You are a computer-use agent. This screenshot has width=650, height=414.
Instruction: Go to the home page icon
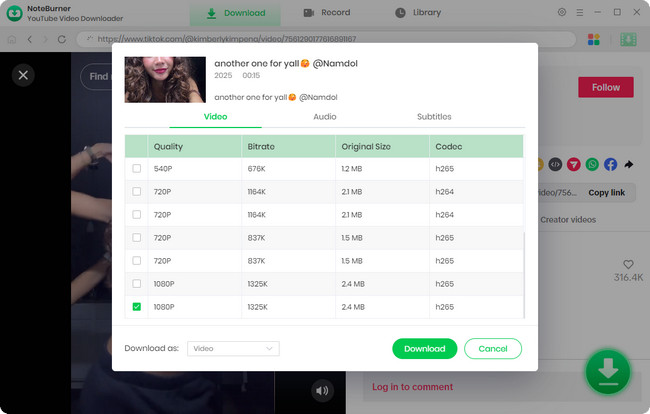tap(12, 39)
